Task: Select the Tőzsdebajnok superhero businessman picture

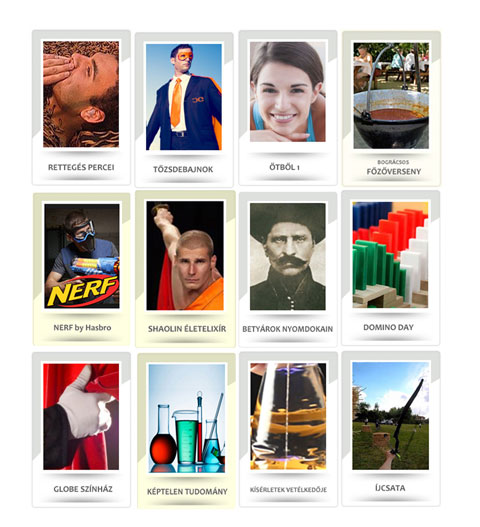Action: [x=184, y=97]
